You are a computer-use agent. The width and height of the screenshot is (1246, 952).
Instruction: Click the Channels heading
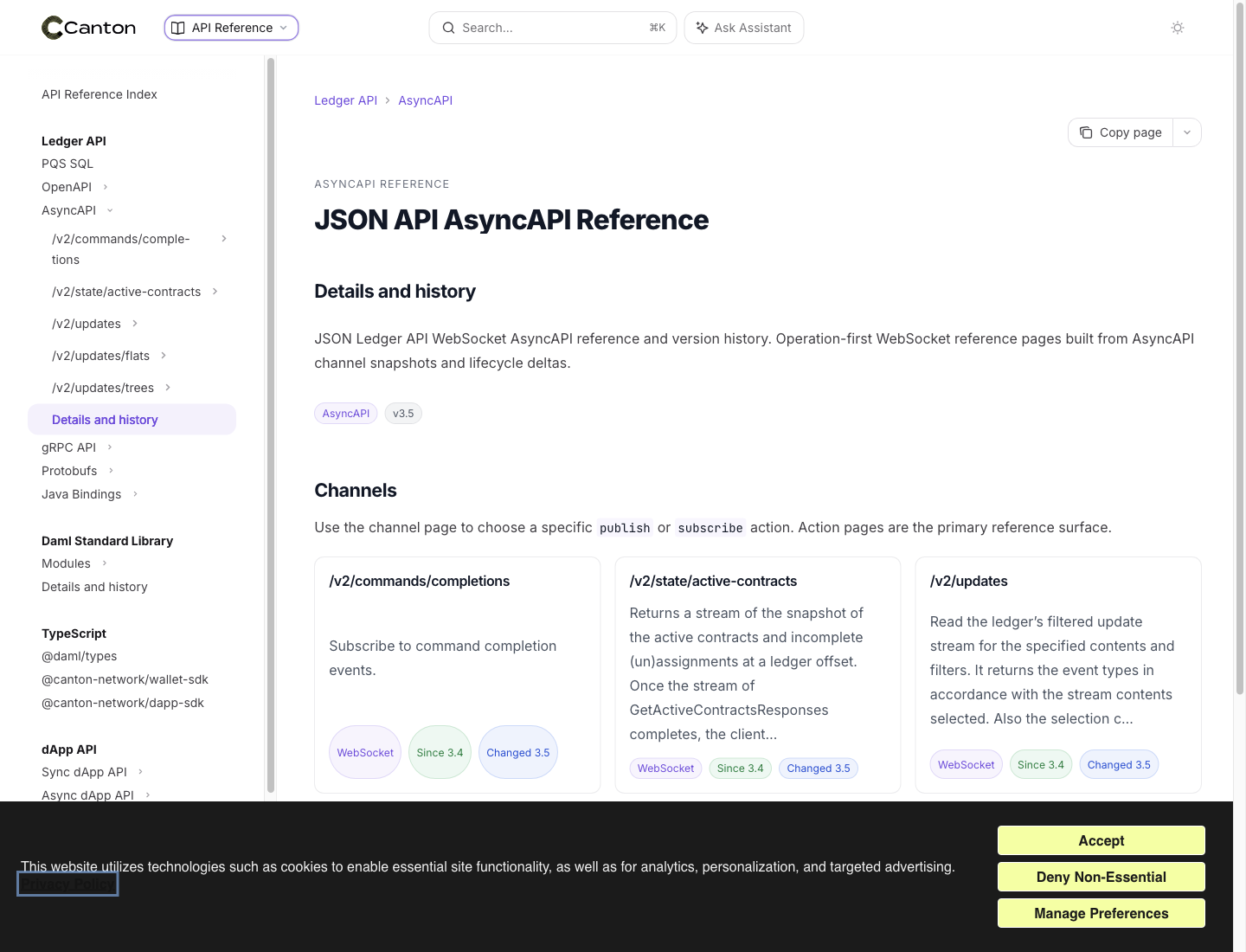click(x=356, y=491)
